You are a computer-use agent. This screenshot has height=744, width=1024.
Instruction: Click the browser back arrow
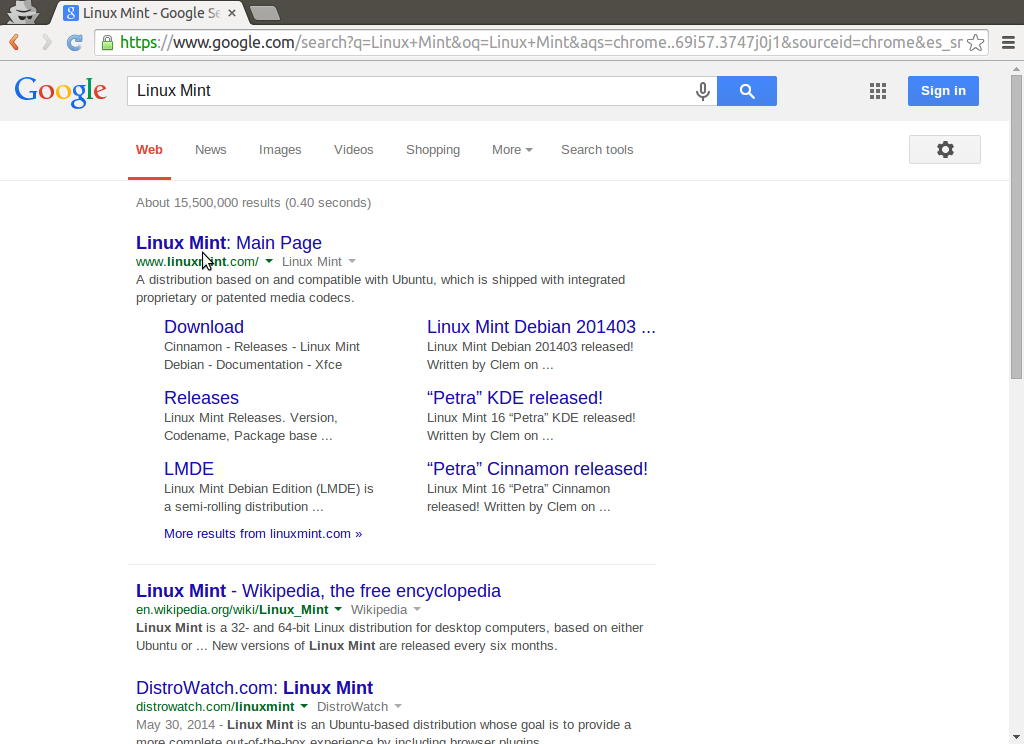14,42
